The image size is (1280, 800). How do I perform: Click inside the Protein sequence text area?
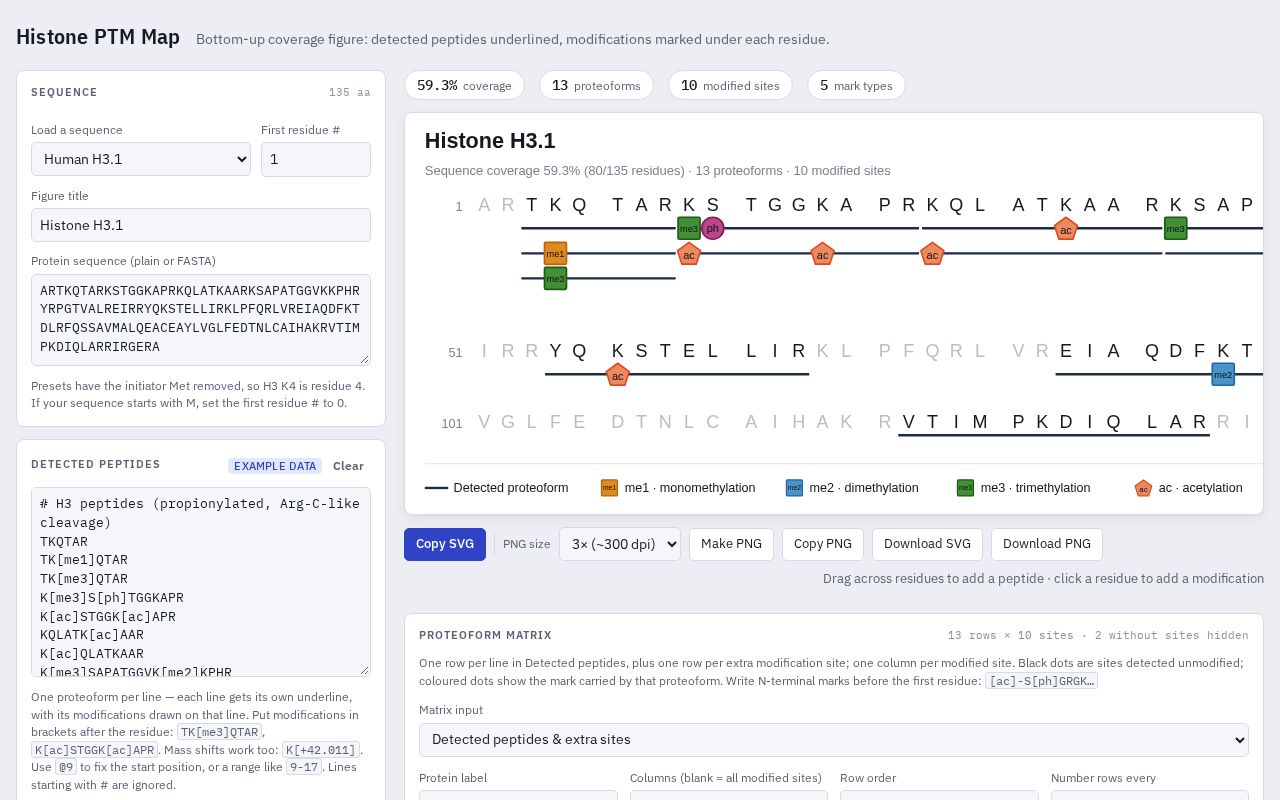[x=201, y=320]
